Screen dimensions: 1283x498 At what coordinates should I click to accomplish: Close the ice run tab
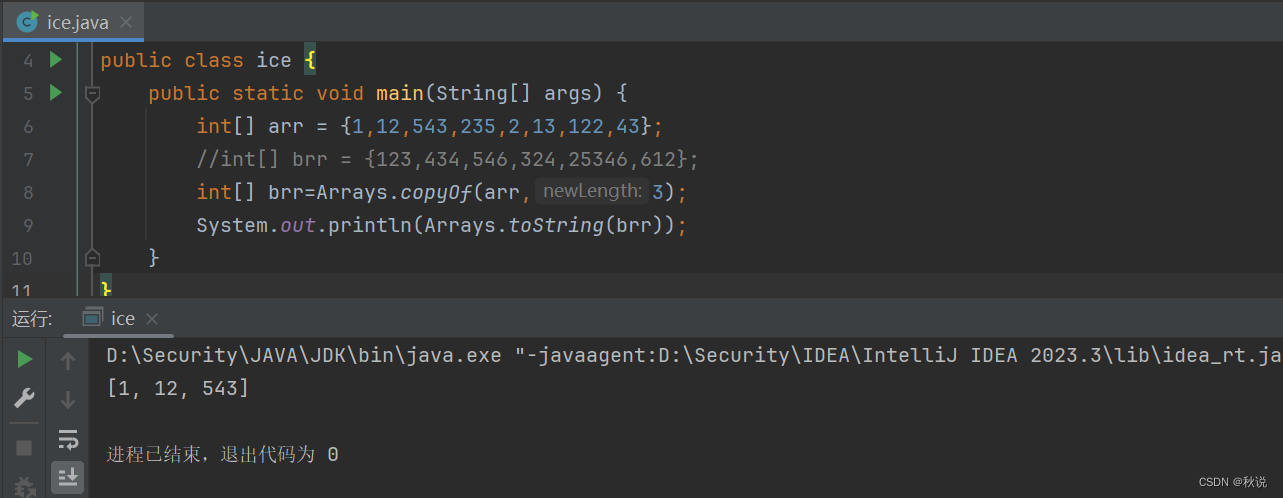click(152, 319)
